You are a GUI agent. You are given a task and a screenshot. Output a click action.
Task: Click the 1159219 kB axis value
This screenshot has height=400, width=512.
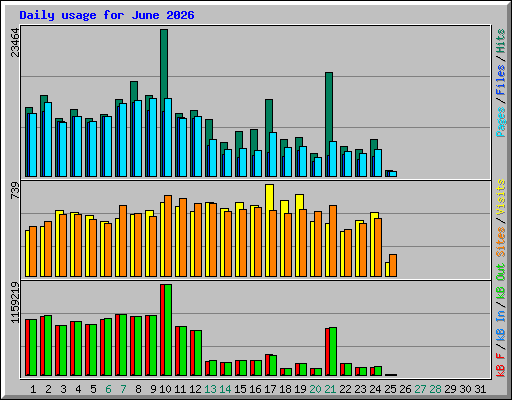(15, 303)
